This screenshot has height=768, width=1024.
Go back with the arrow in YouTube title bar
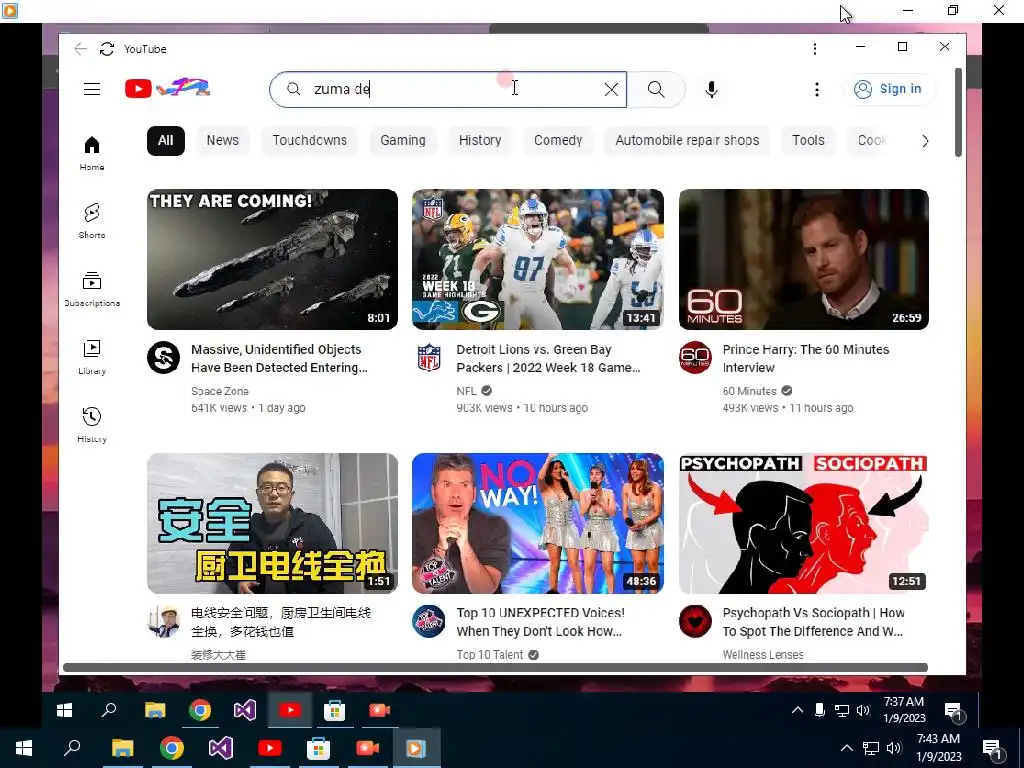click(x=80, y=49)
